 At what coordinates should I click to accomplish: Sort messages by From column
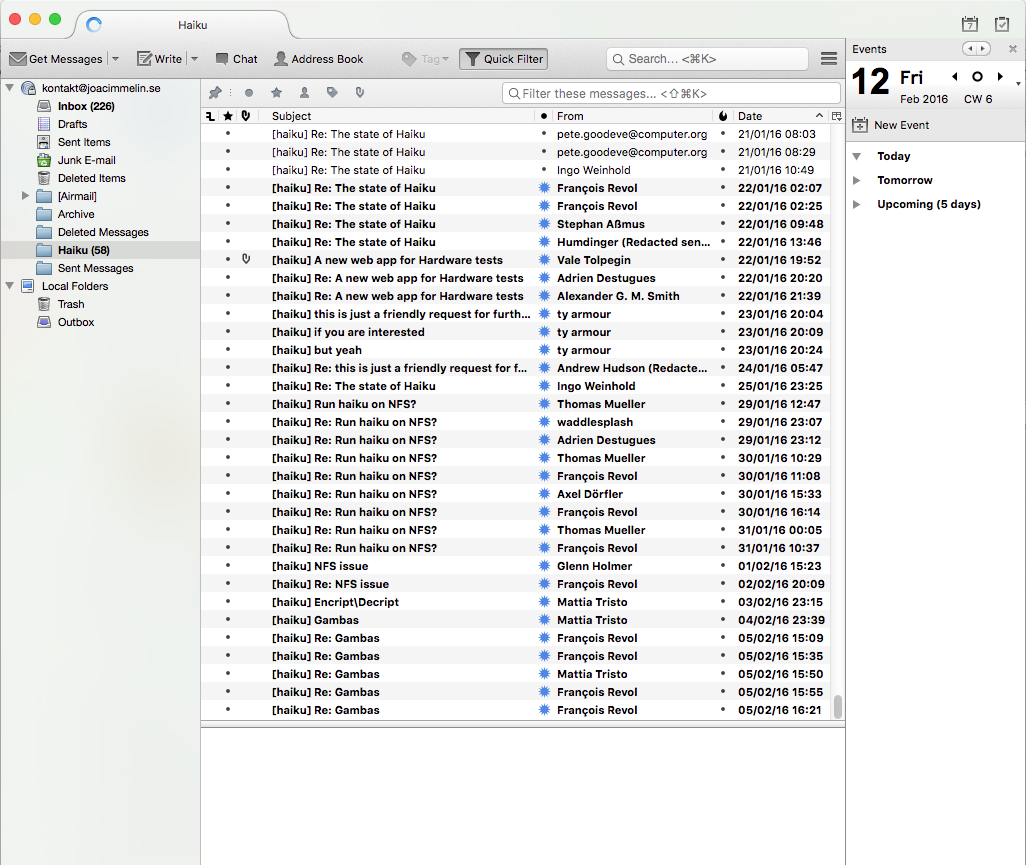[632, 116]
